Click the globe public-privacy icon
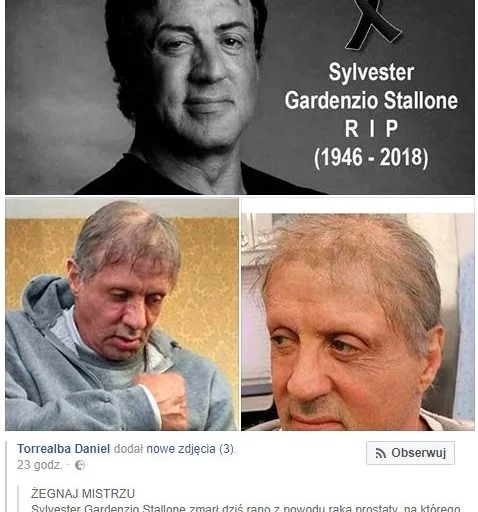 tap(80, 465)
